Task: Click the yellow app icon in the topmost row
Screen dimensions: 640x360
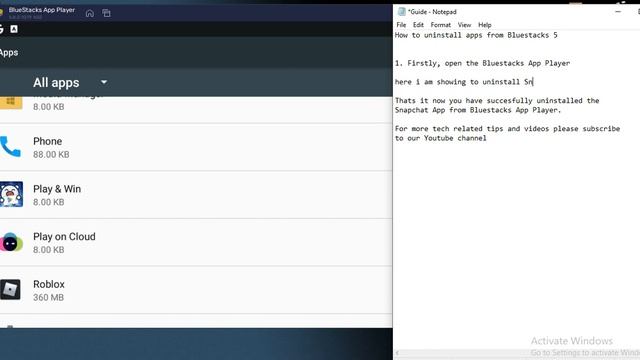Action: point(11,102)
